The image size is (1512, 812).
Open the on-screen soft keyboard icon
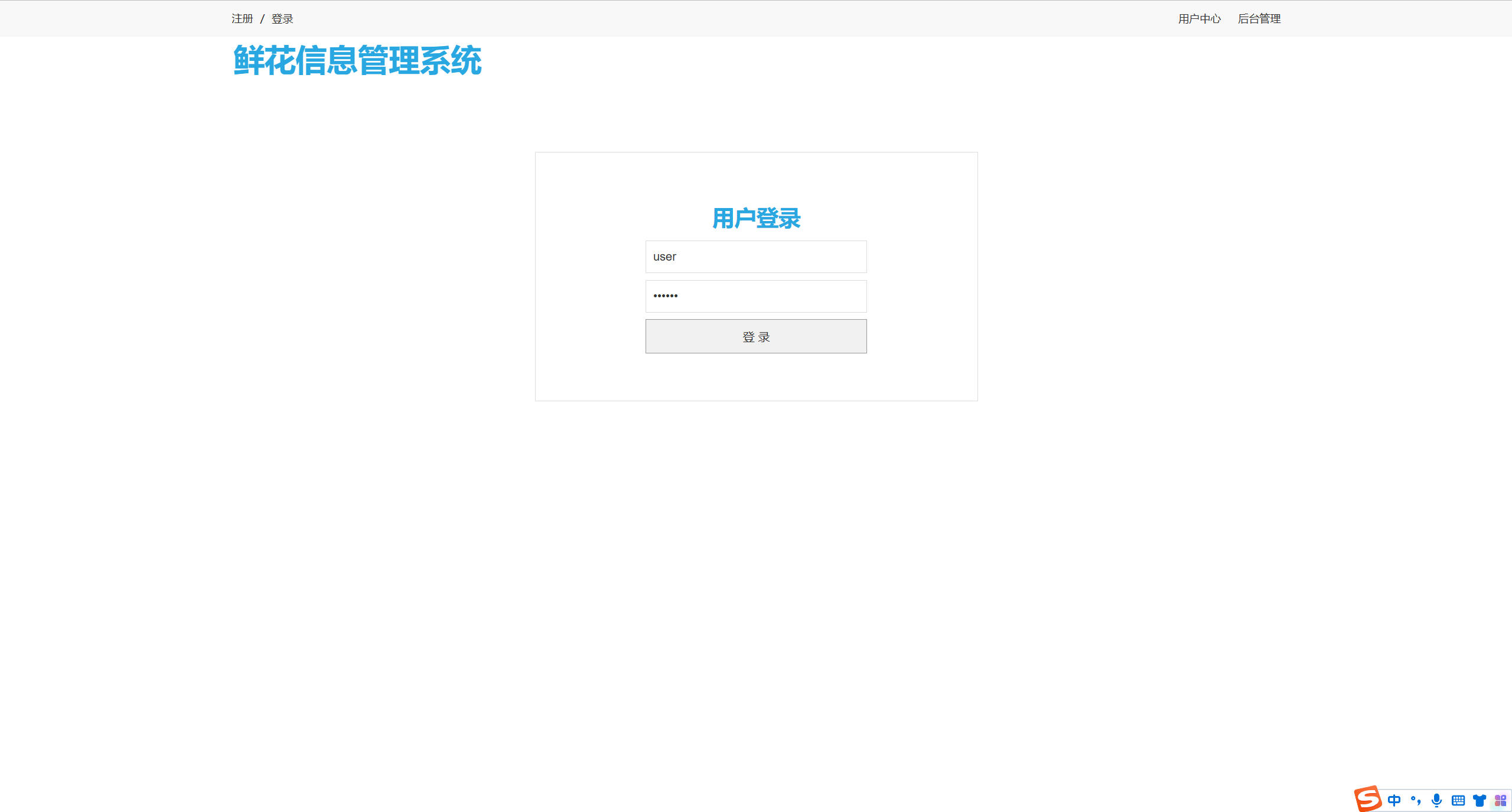(x=1457, y=800)
